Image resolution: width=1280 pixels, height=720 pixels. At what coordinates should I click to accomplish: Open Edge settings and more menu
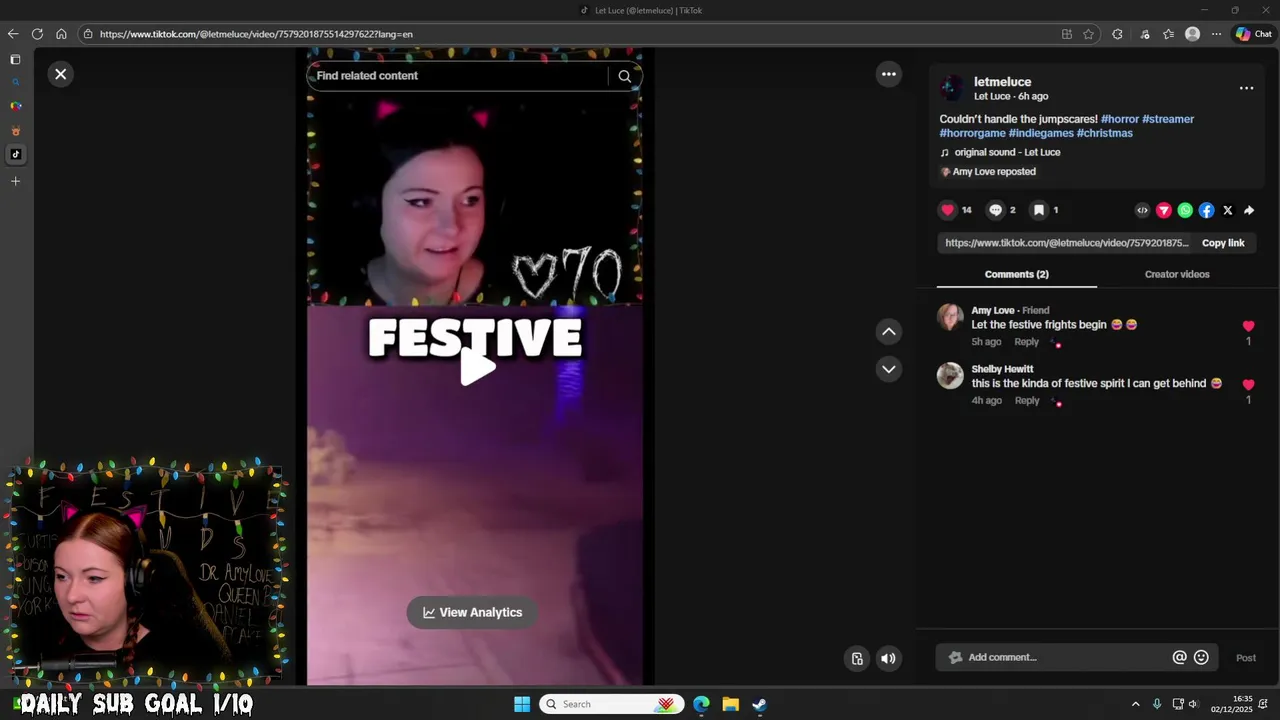point(1216,34)
